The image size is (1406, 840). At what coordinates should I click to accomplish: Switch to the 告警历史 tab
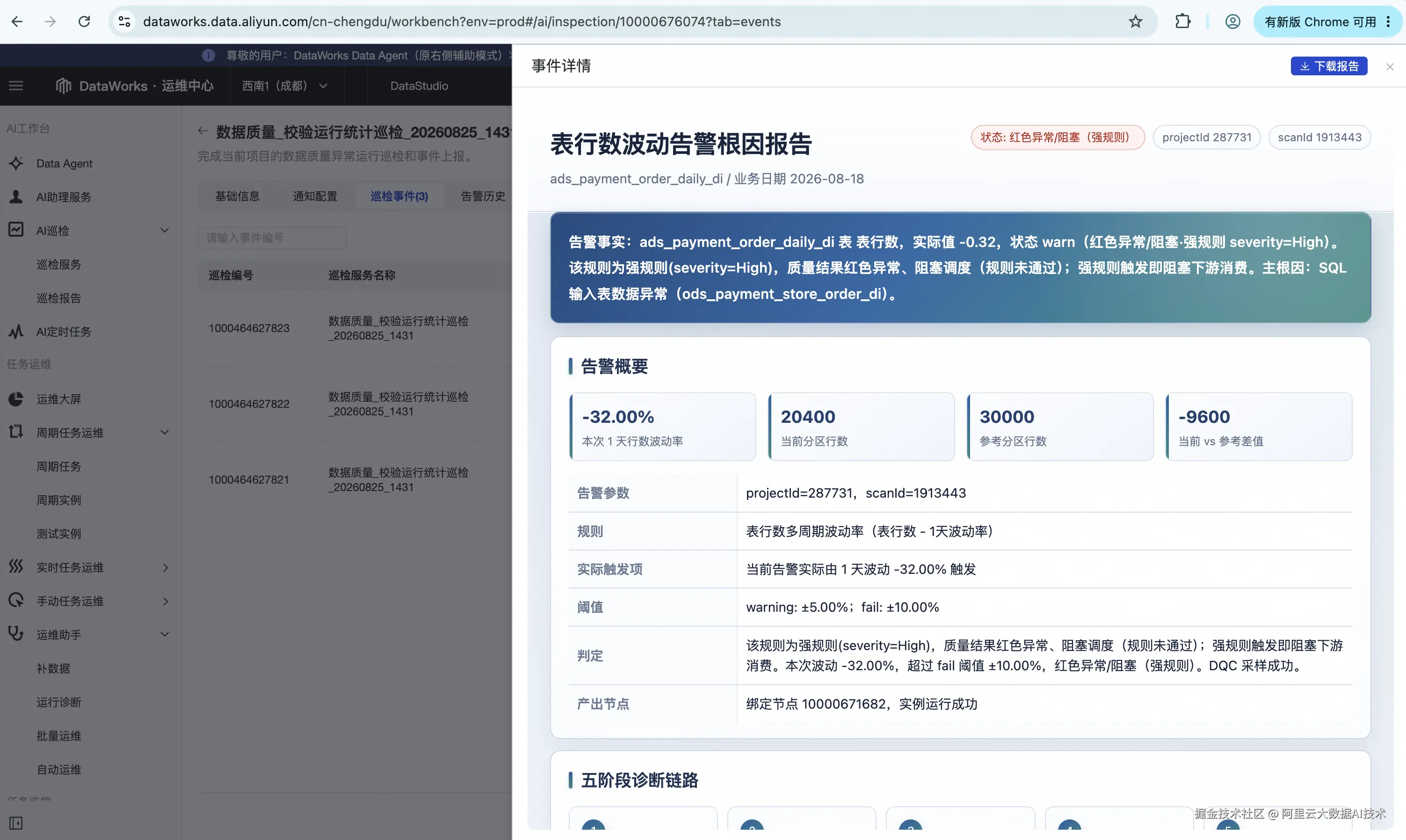pos(483,196)
